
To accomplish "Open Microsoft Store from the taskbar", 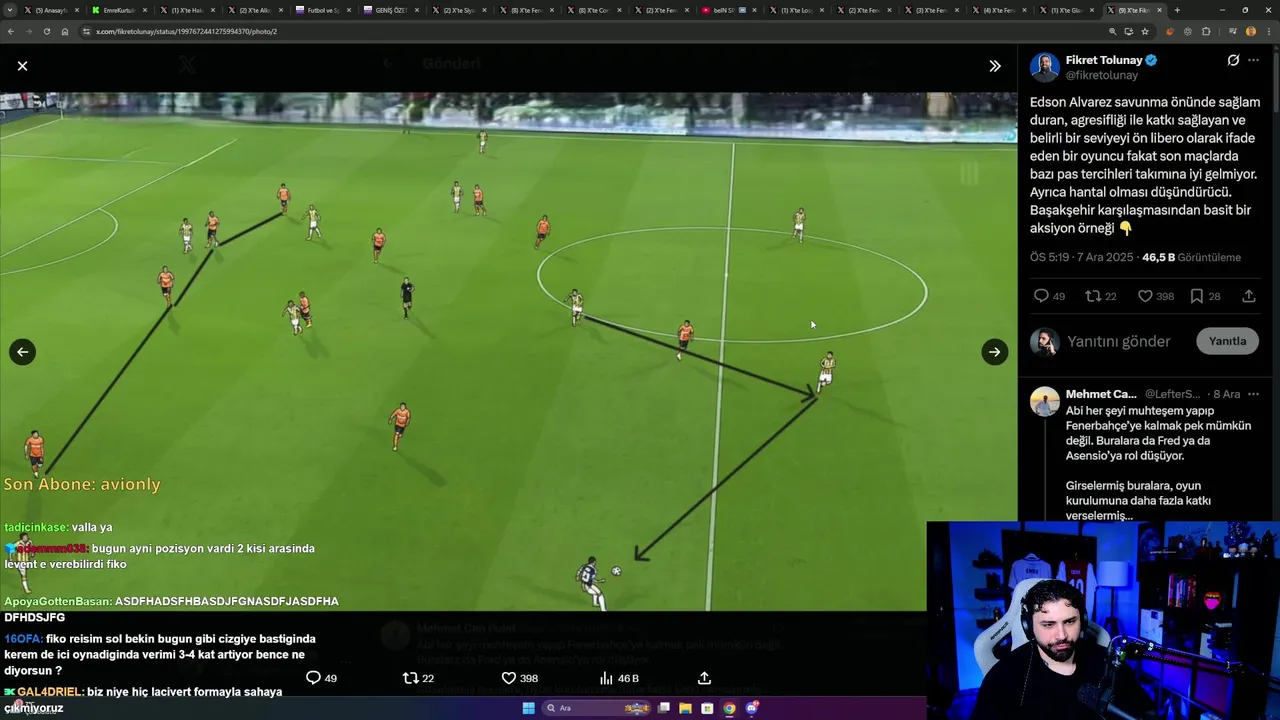I will [708, 708].
